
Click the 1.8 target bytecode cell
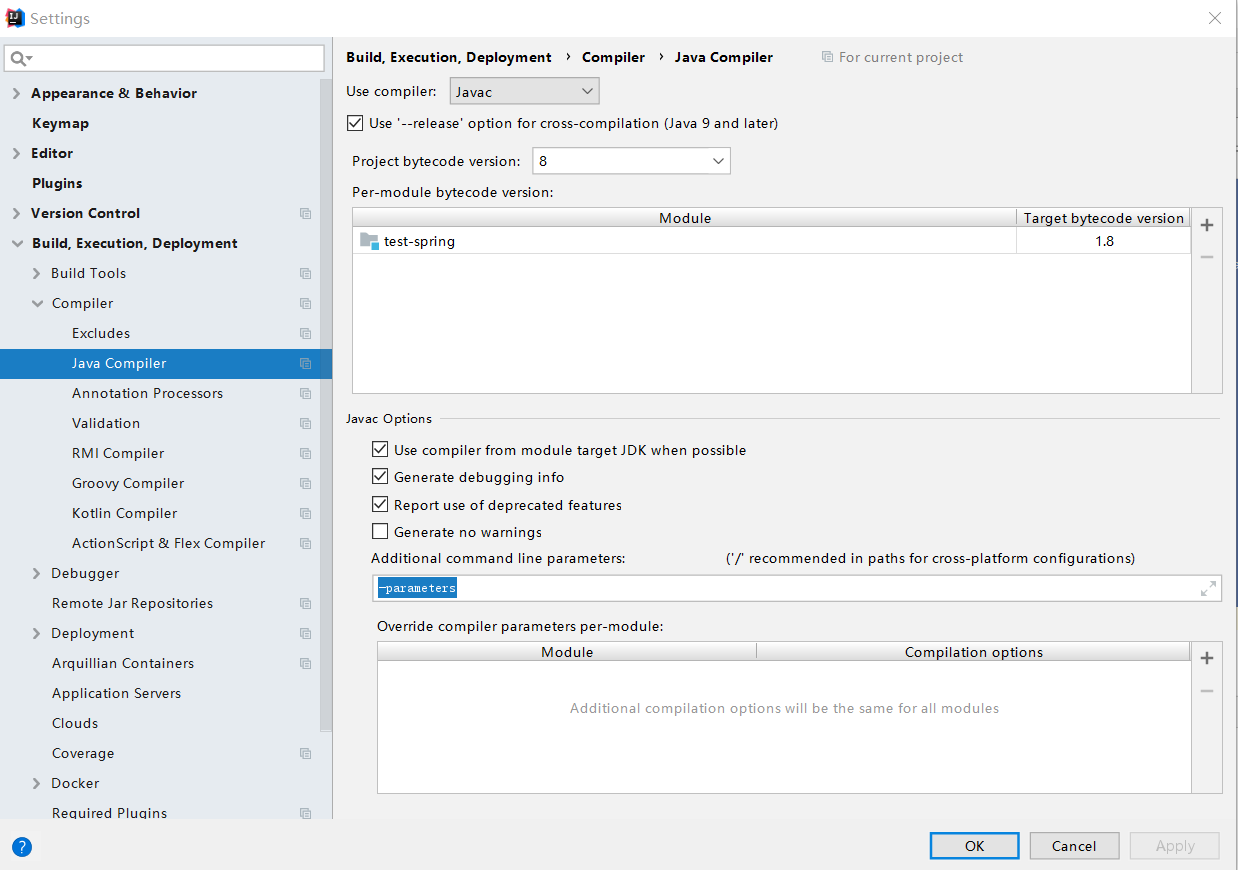1104,241
